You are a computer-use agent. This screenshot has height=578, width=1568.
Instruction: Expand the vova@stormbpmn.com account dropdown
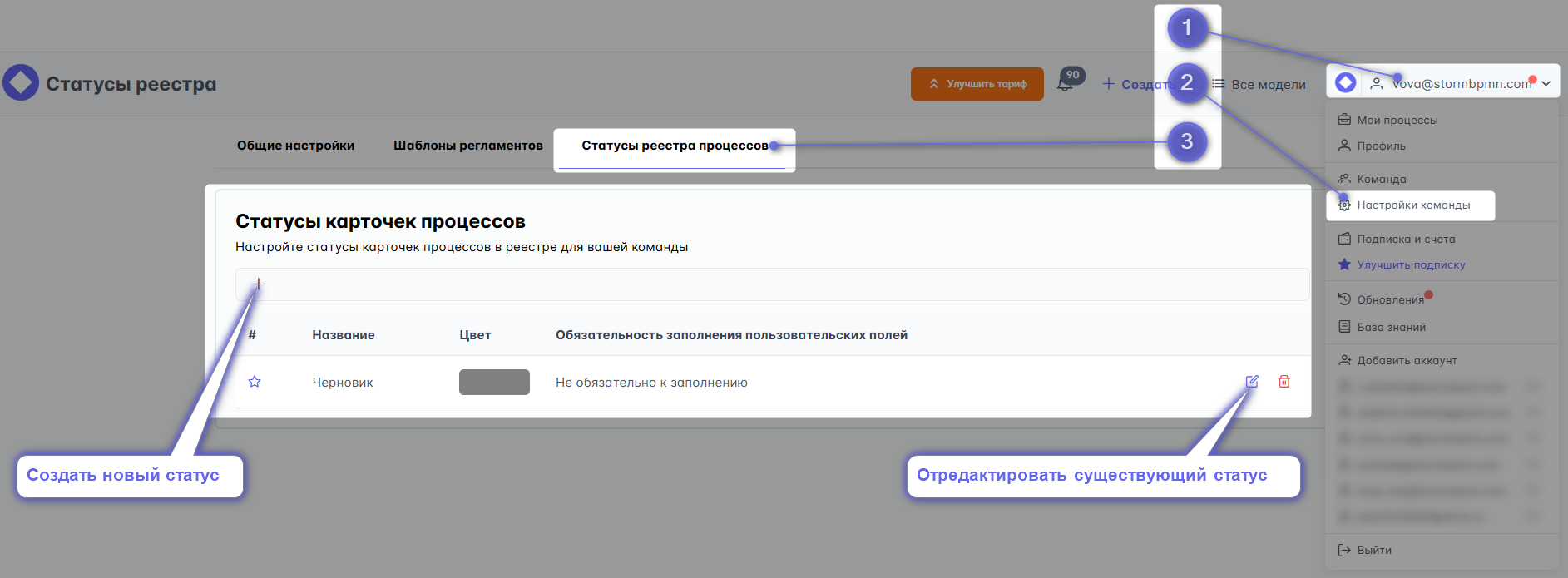pos(1546,83)
